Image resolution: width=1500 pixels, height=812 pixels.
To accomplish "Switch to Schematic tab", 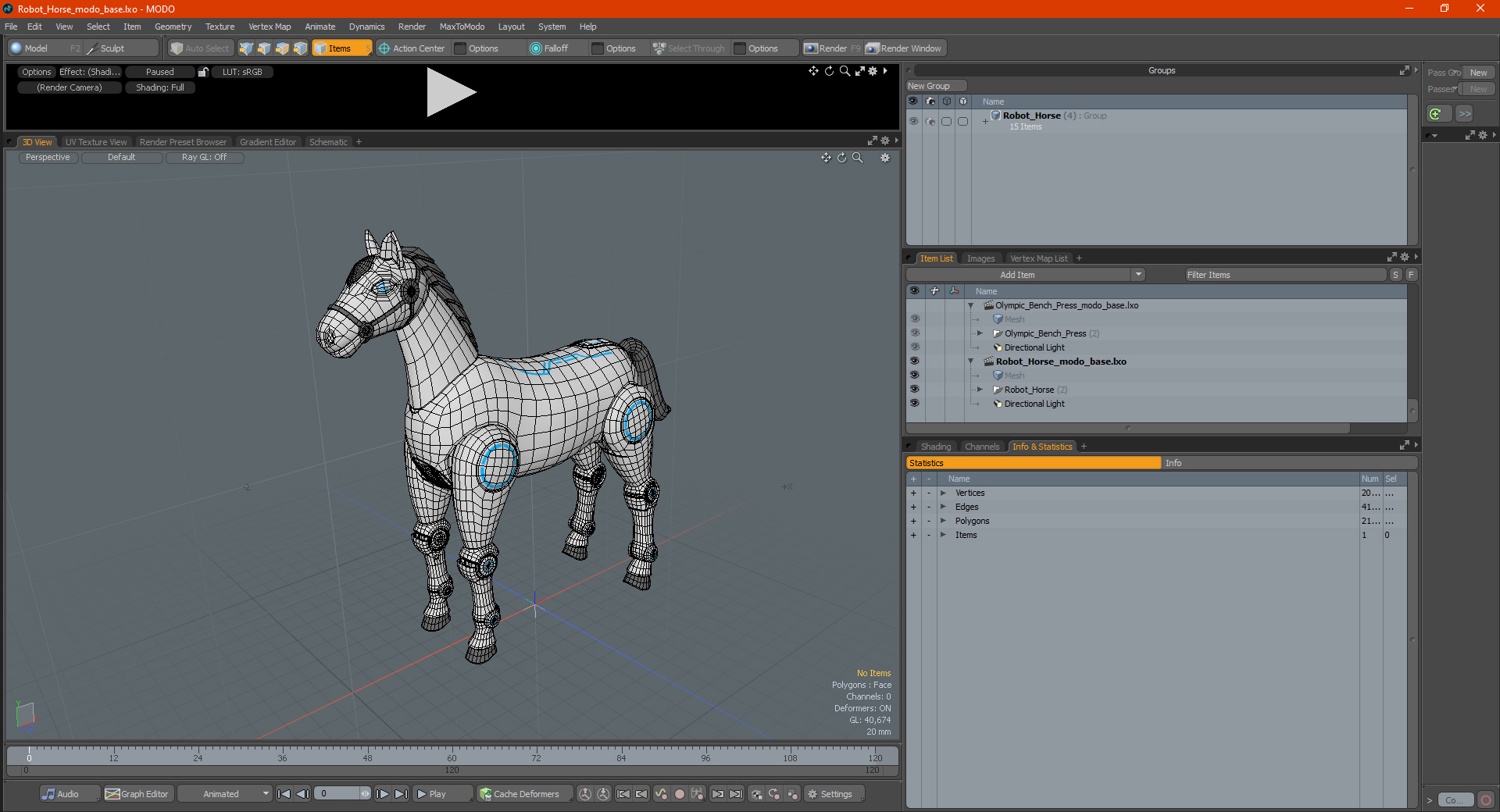I will pos(328,142).
